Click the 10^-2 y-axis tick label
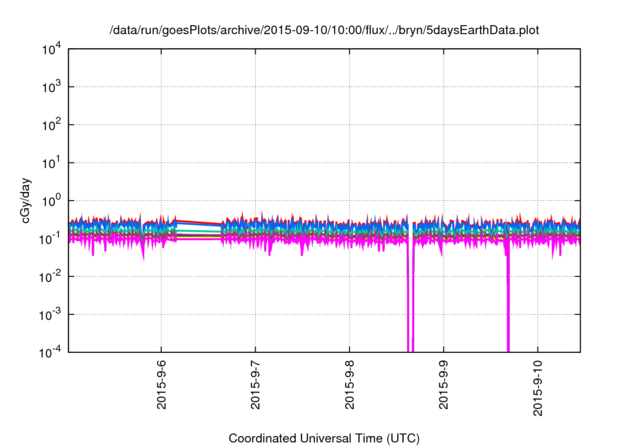Image resolution: width=640 pixels, height=448 pixels. (x=50, y=277)
